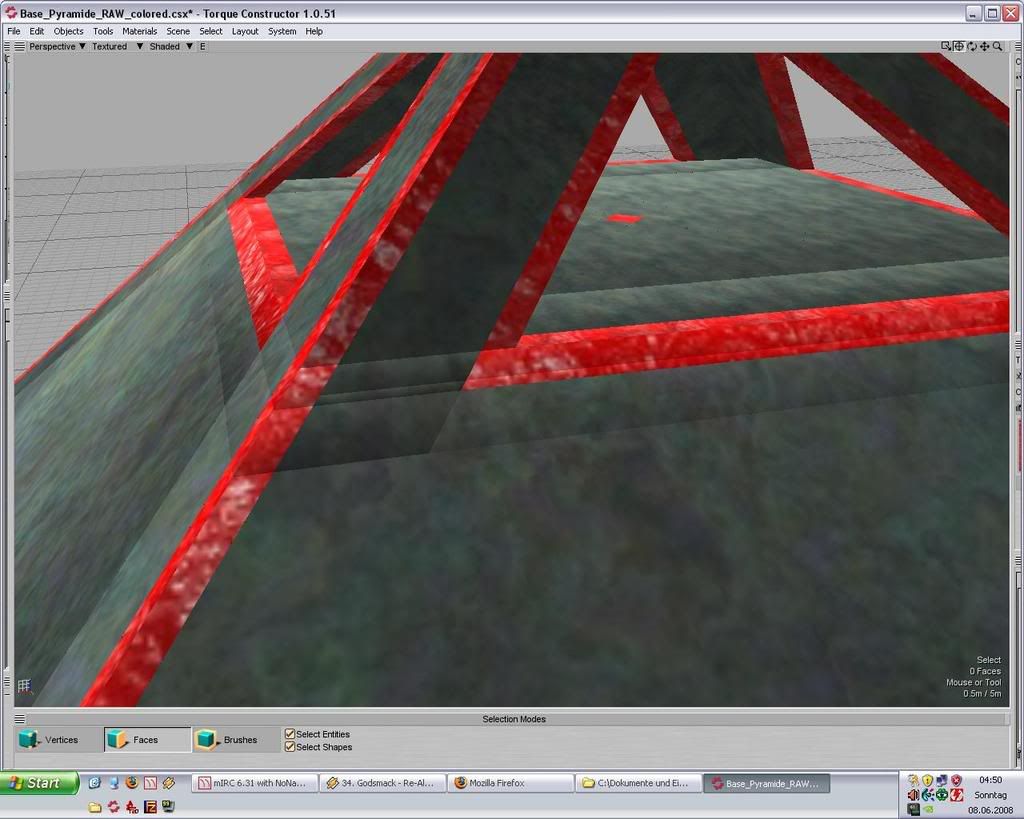The image size is (1024, 819).
Task: Open the Materials menu
Action: (x=139, y=31)
